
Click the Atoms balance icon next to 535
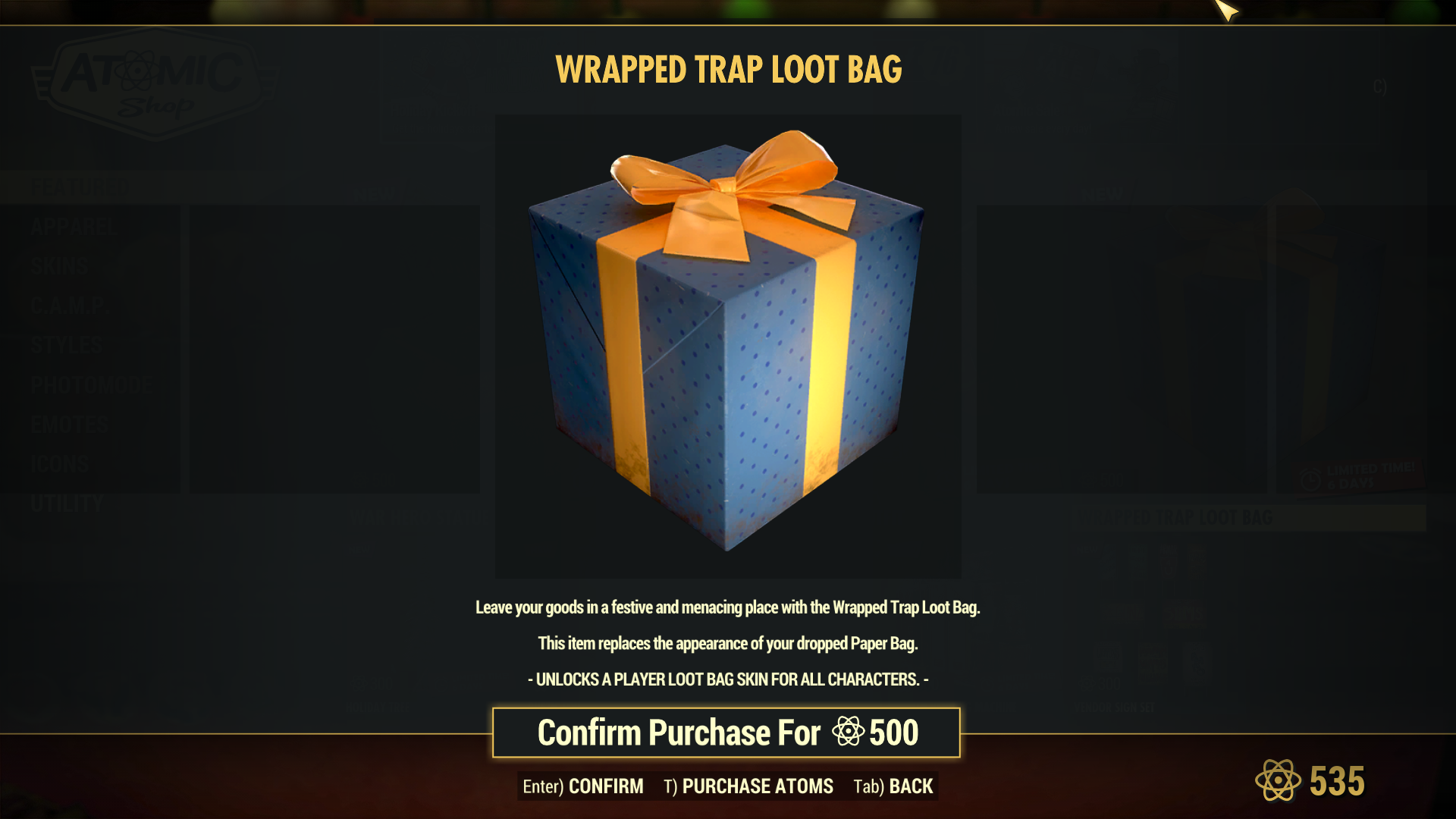pos(1278,780)
